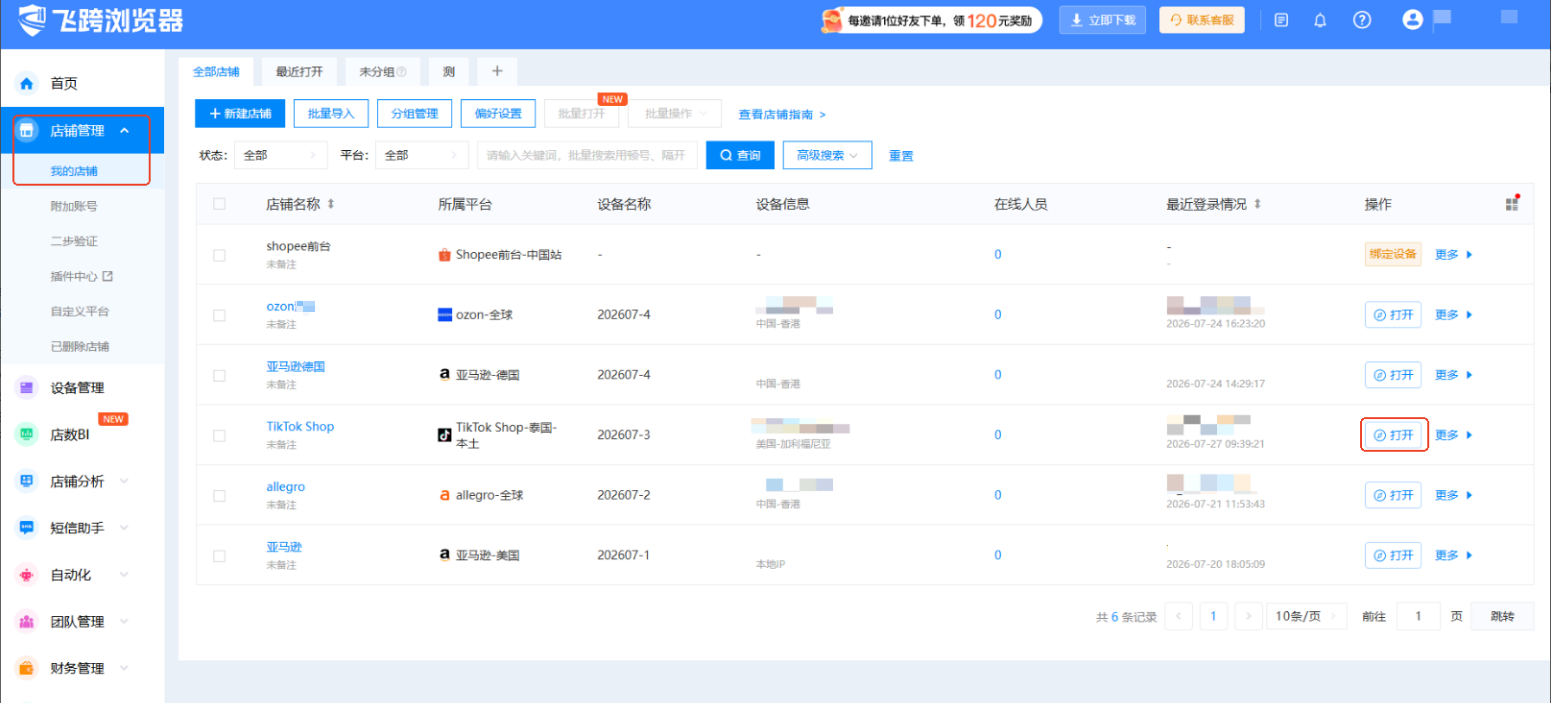Open 自定义平台 in sidebar

[x=80, y=311]
